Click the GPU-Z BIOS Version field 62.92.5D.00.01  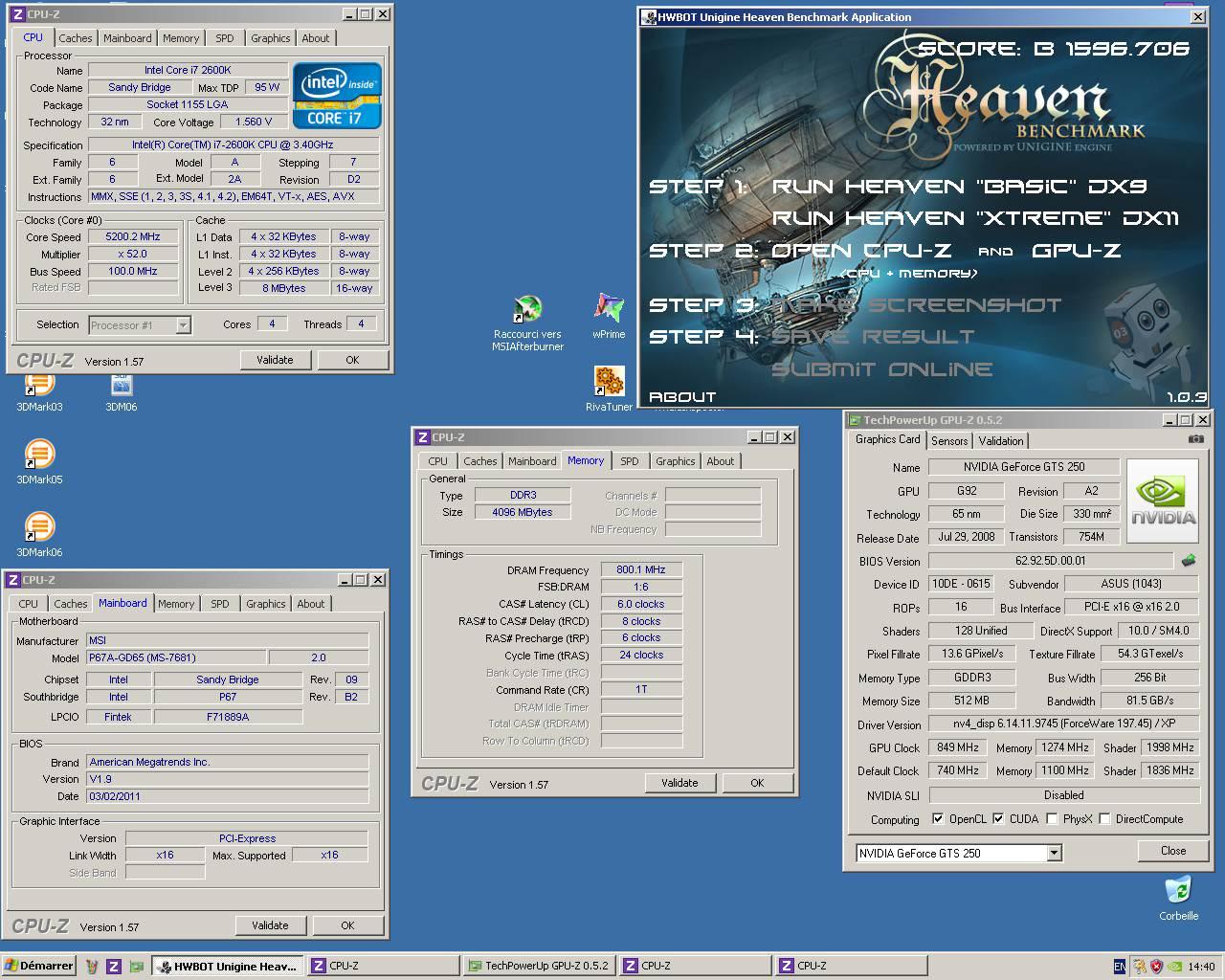pyautogui.click(x=1050, y=561)
